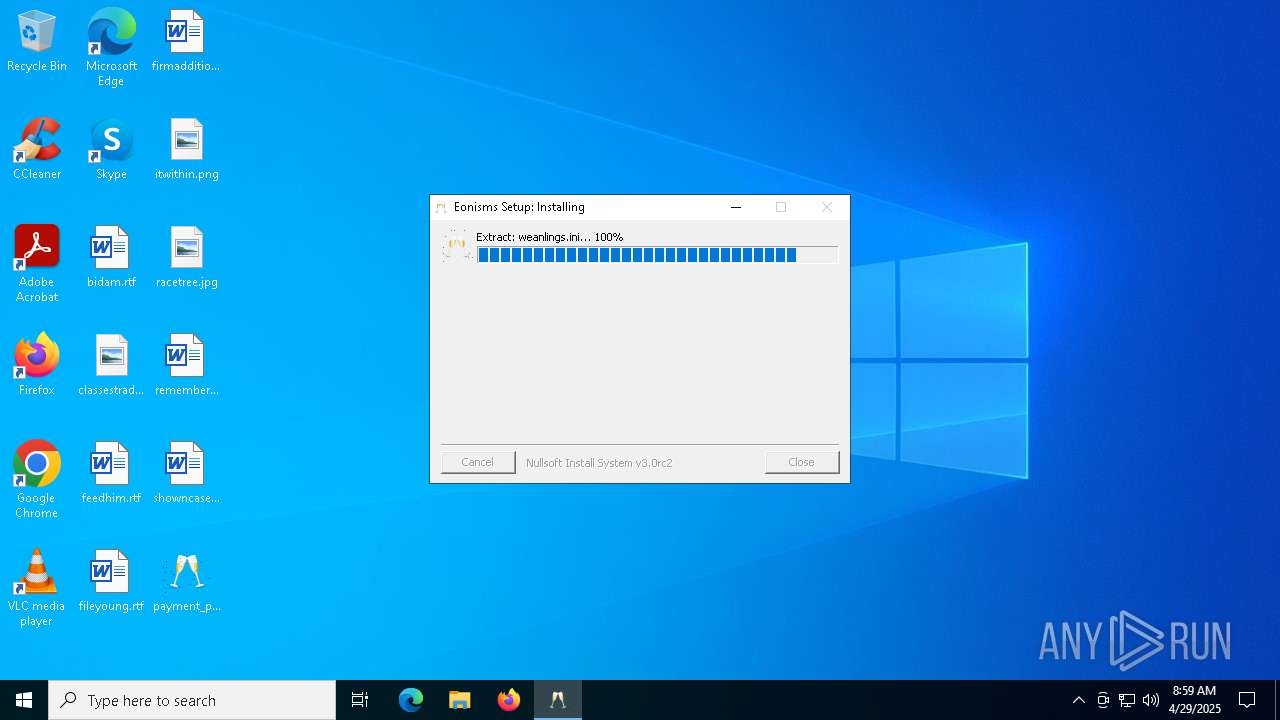Click the Windows Start button

[24, 700]
